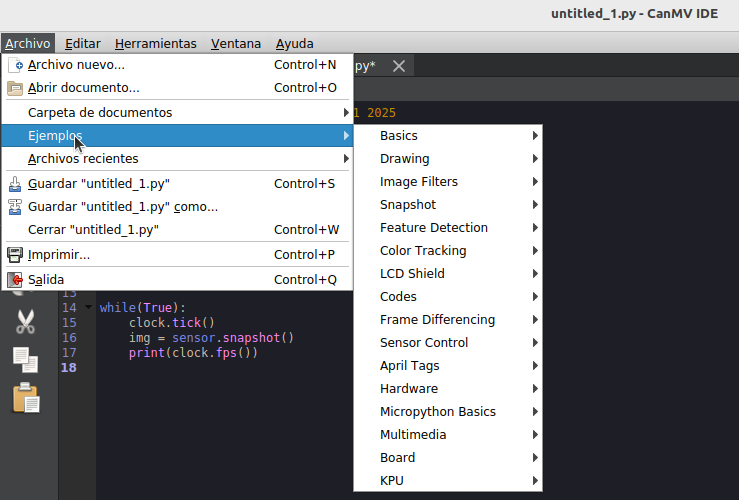Click the printer icon beside Imprimir
This screenshot has height=500, width=739.
(x=15, y=255)
